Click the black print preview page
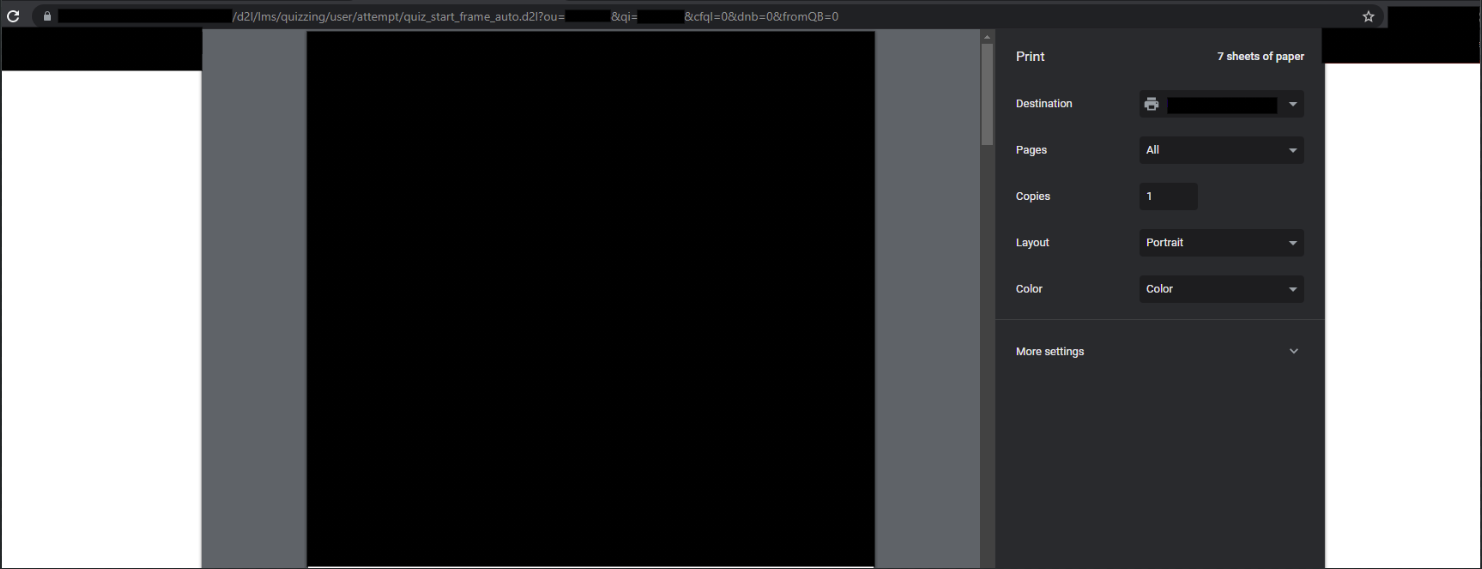Image resolution: width=1482 pixels, height=569 pixels. click(x=590, y=298)
